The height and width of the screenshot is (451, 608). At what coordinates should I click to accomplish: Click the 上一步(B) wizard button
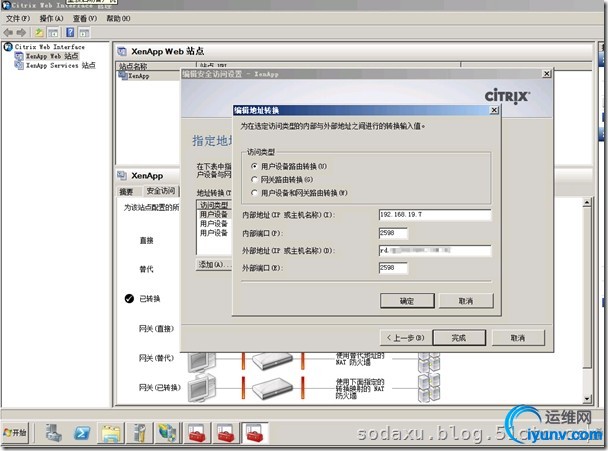point(405,338)
